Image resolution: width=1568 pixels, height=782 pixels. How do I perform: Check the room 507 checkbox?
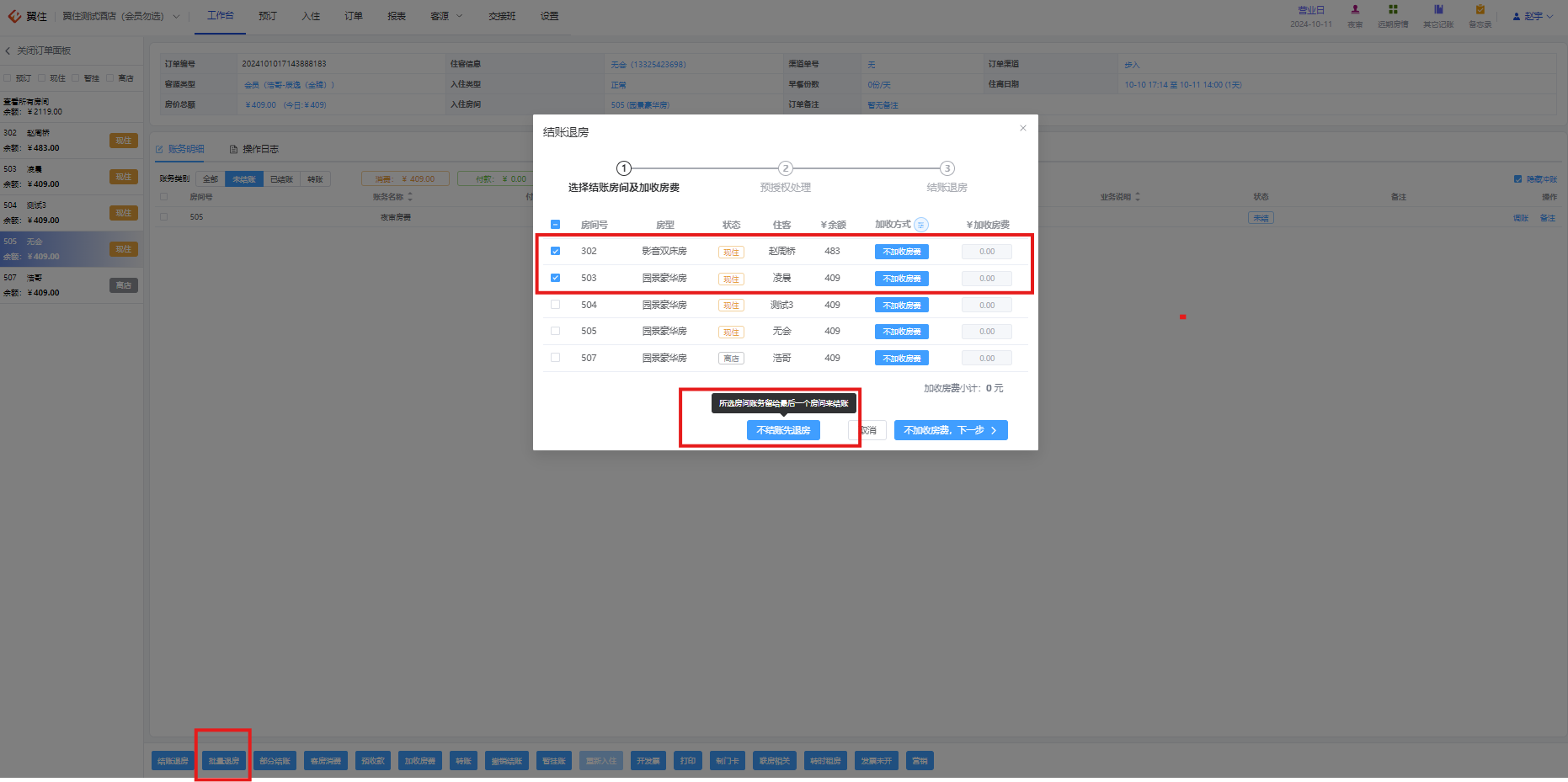[555, 358]
